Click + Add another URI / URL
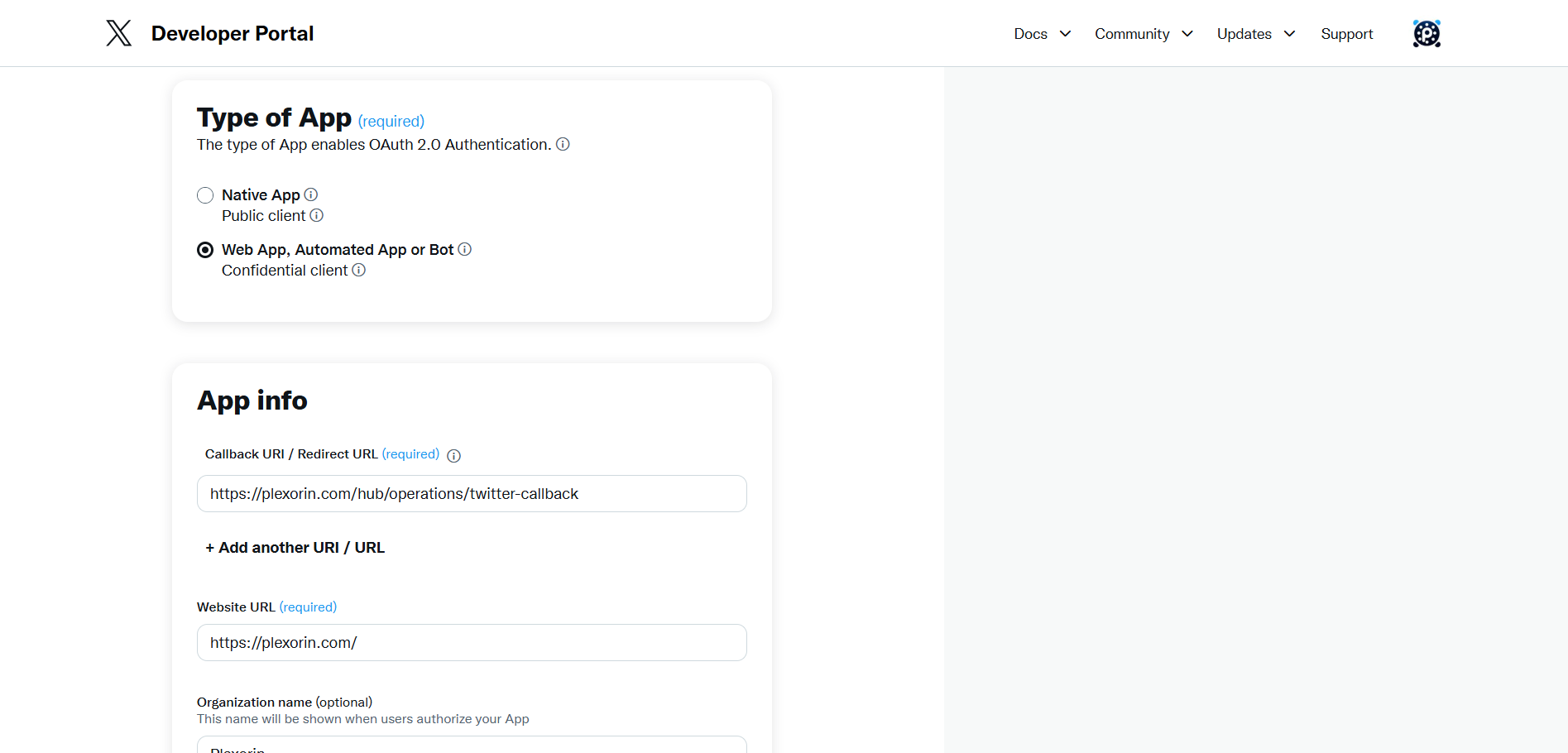This screenshot has width=1568, height=753. (294, 547)
